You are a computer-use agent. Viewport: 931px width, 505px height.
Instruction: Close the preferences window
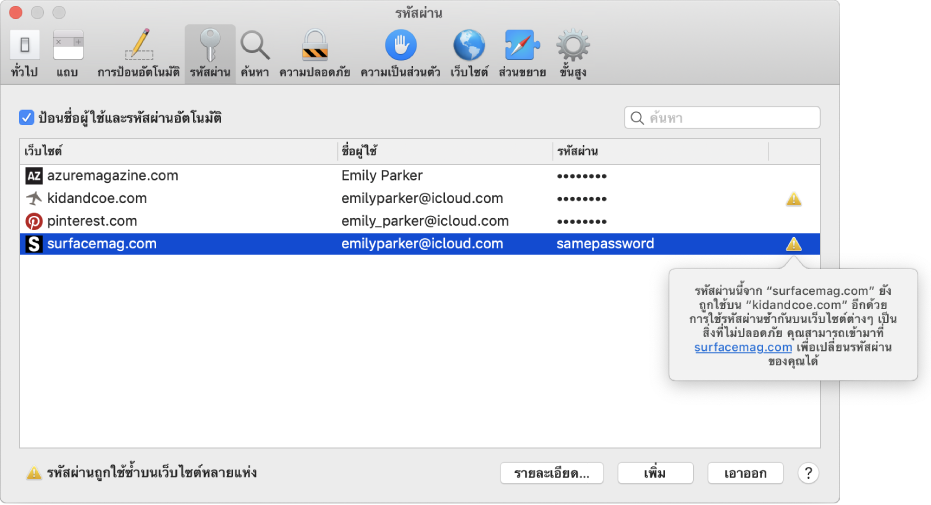[x=15, y=12]
